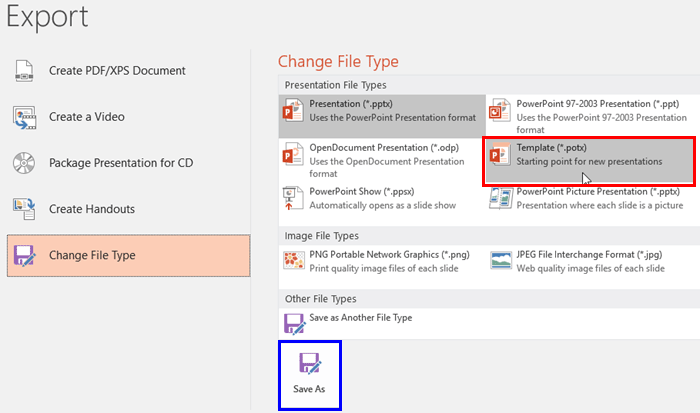Click 'Uses the PowerPoint Presentation format' text
Screen dimensions: 700x413
click(x=392, y=118)
